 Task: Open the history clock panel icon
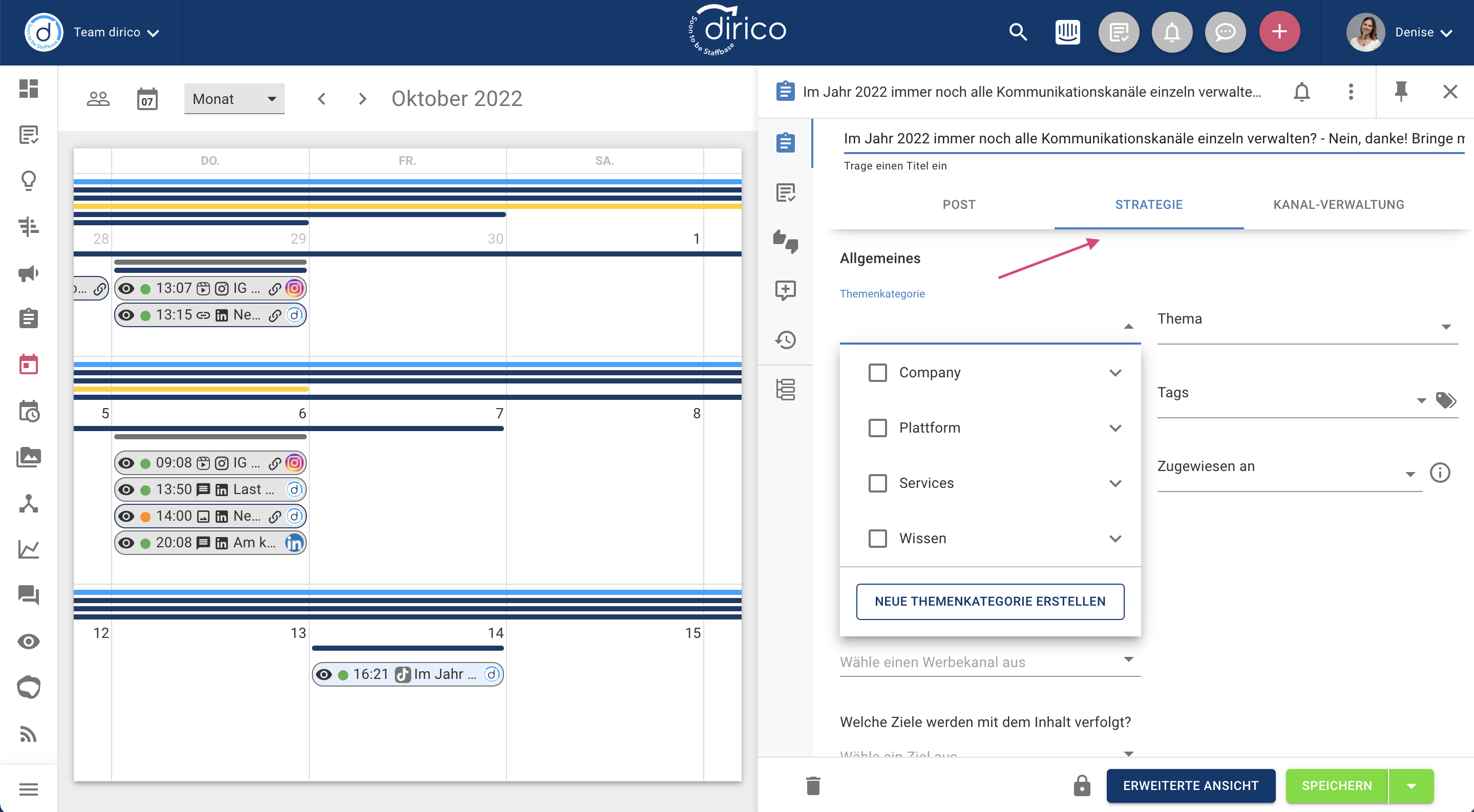785,339
